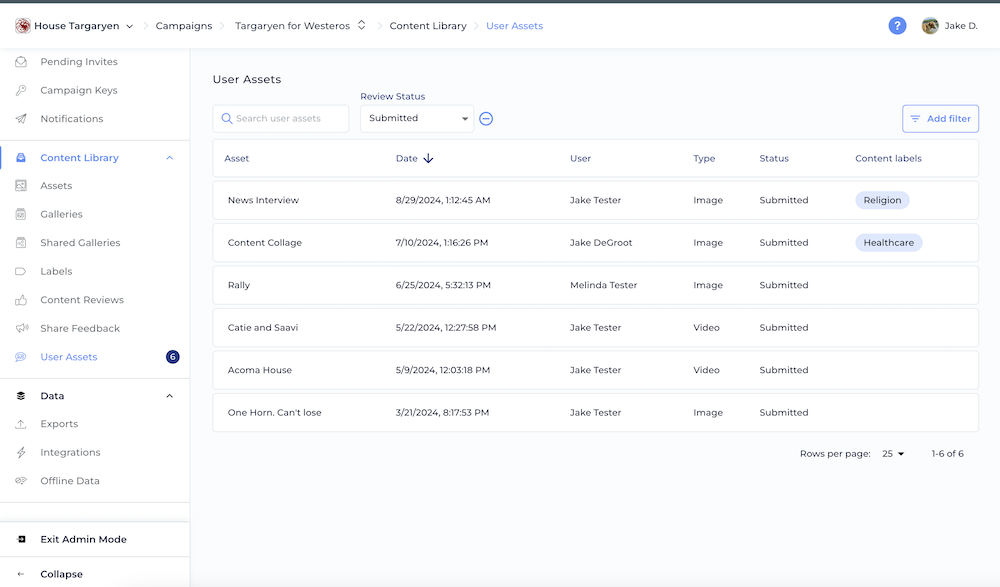Click the Exit Admin Mode door icon
Viewport: 1000px width, 587px height.
coord(21,539)
